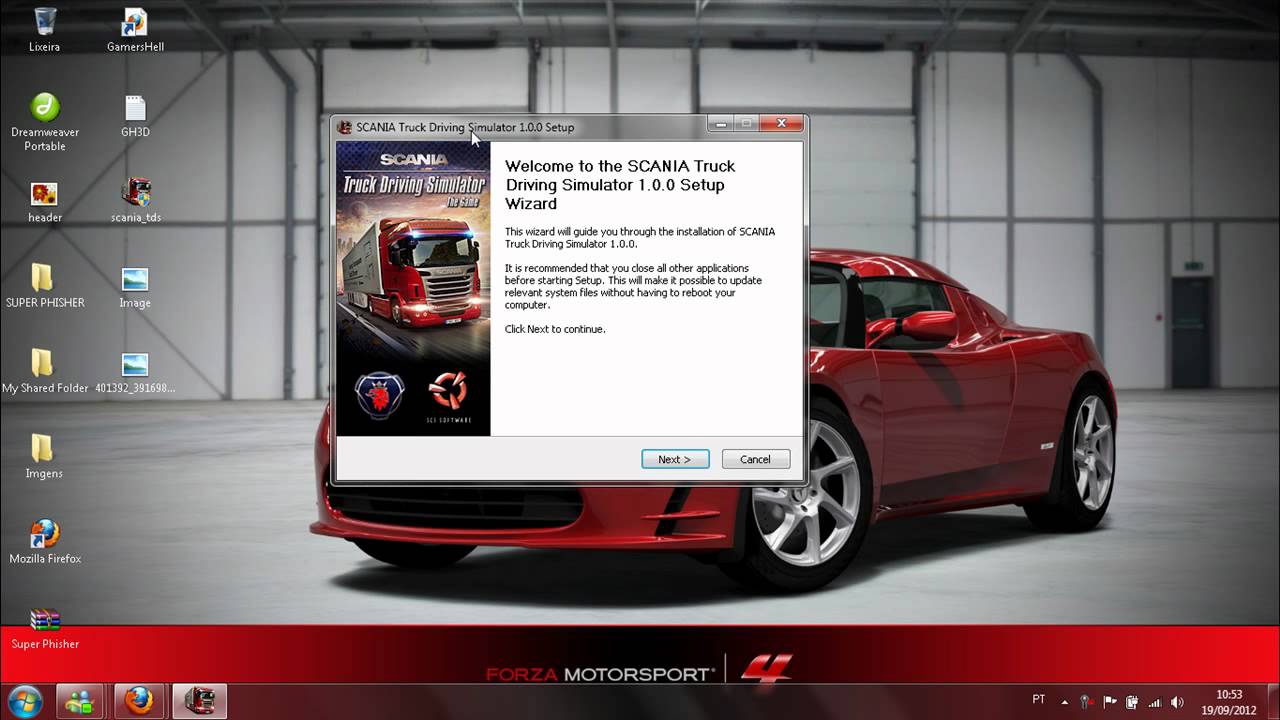Select the My Shared Folder icon

pos(45,371)
